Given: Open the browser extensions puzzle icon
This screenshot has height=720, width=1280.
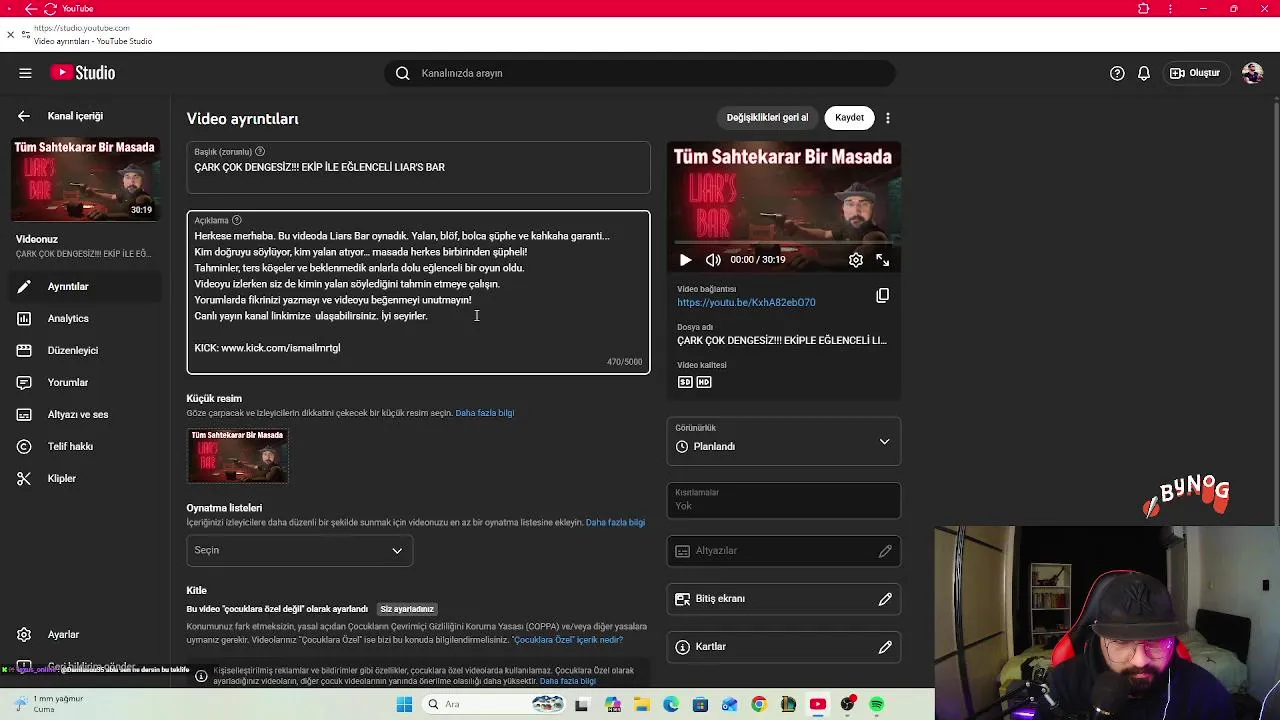Looking at the screenshot, I should tap(1144, 9).
